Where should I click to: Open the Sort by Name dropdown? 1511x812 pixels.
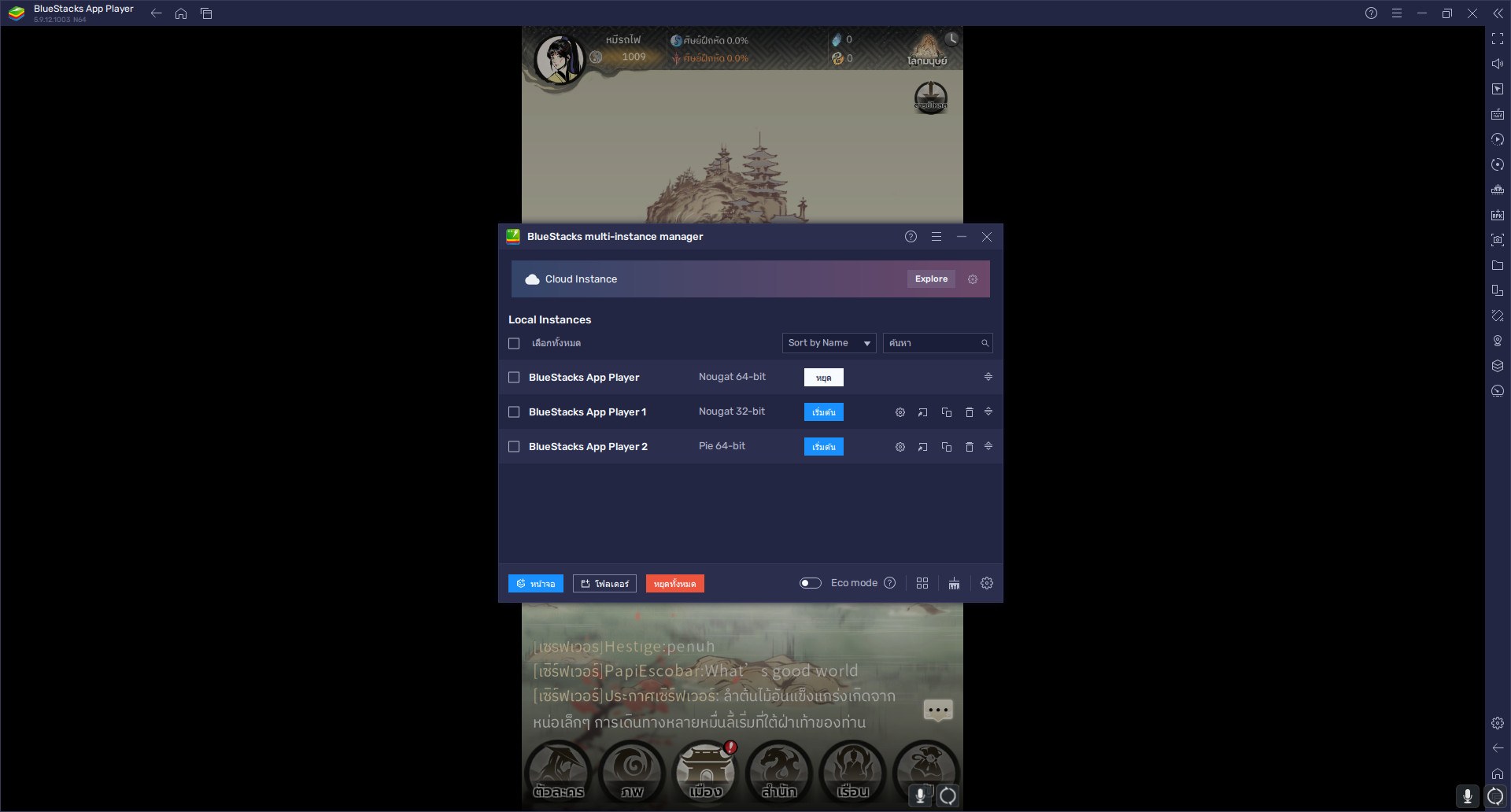tap(829, 343)
